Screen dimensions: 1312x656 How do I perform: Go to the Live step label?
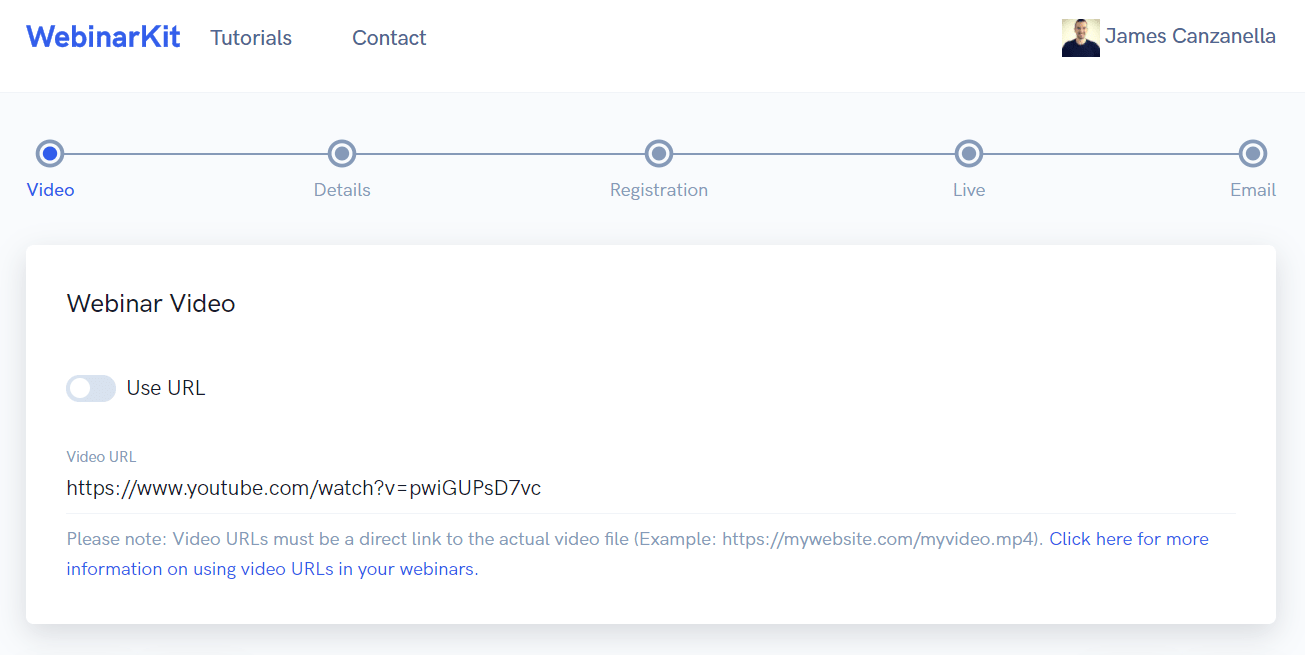969,190
